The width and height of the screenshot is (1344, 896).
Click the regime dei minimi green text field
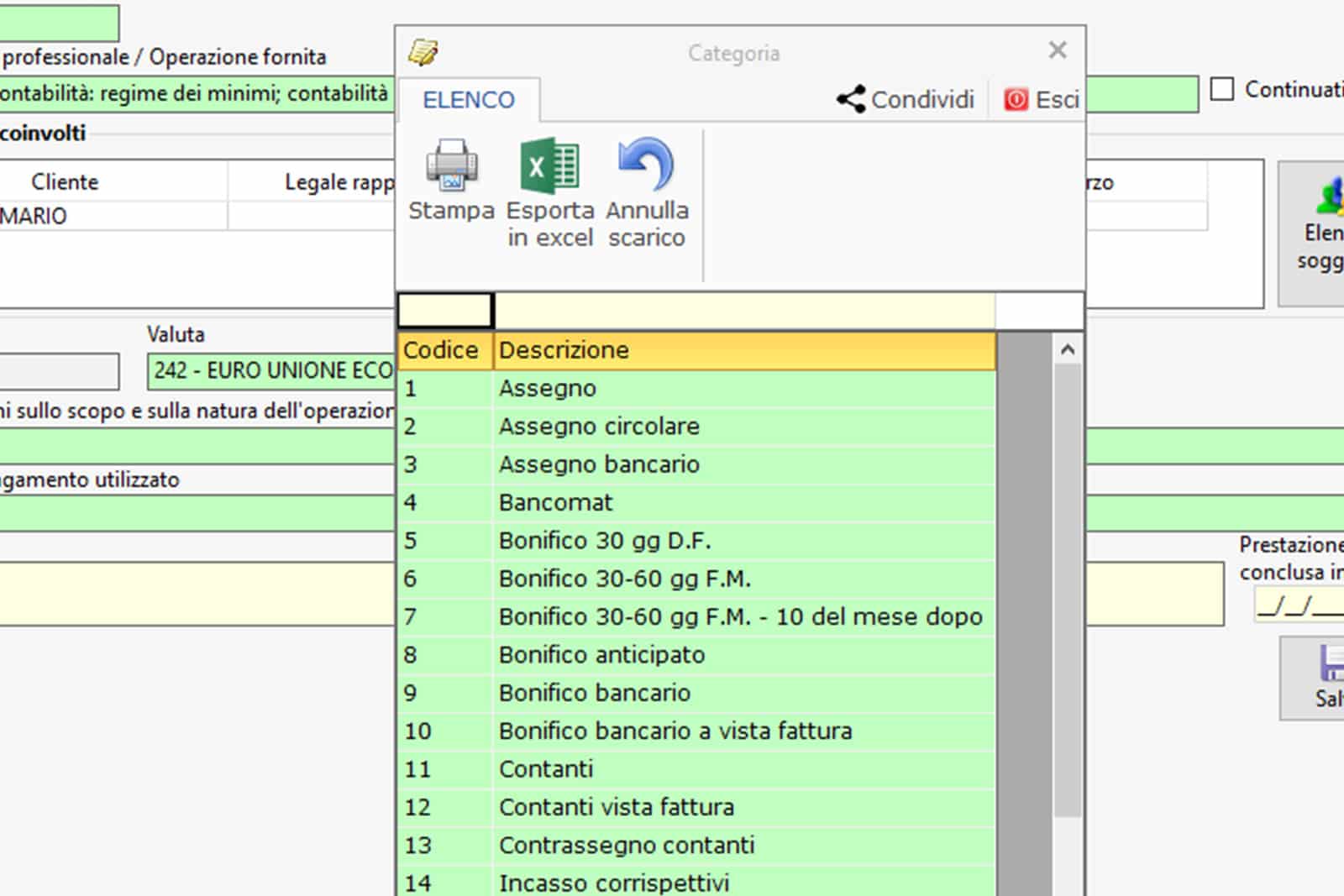tap(197, 93)
